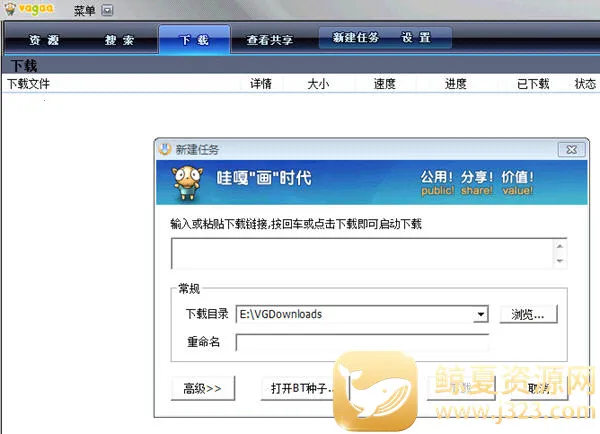This screenshot has height=434, width=600.
Task: Switch to the 资源 tab
Action: tap(43, 40)
